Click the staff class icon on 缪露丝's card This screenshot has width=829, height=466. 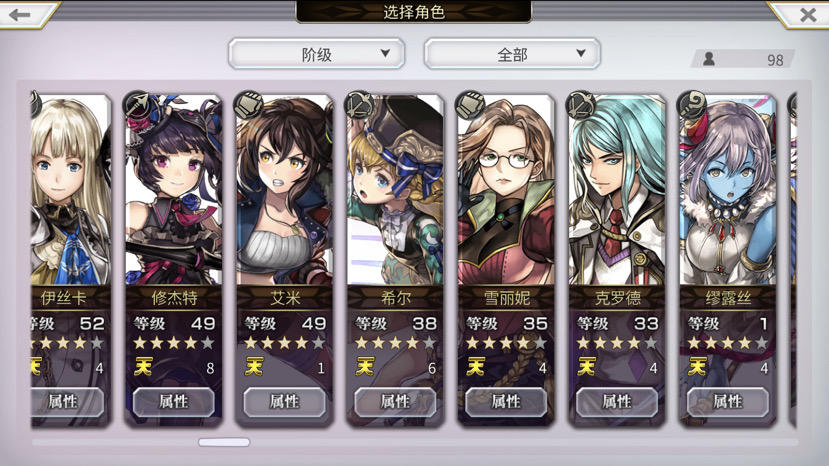pyautogui.click(x=692, y=105)
